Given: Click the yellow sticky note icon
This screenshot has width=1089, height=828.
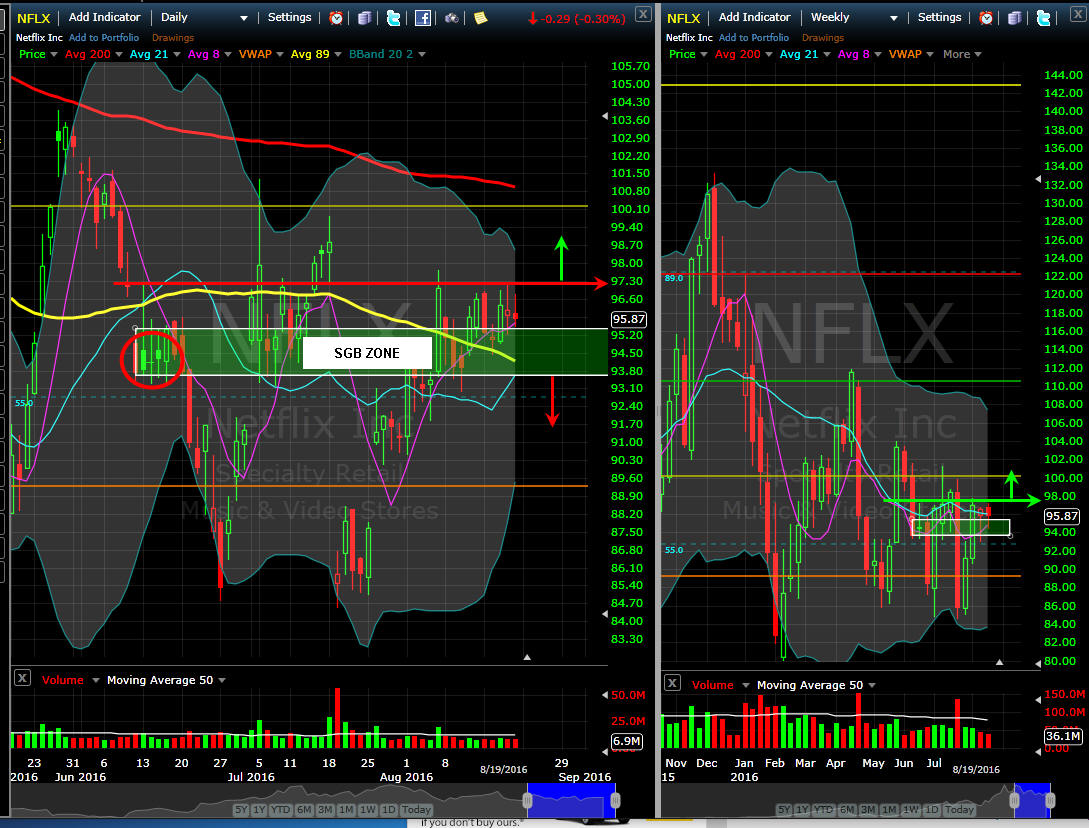Looking at the screenshot, I should 481,18.
